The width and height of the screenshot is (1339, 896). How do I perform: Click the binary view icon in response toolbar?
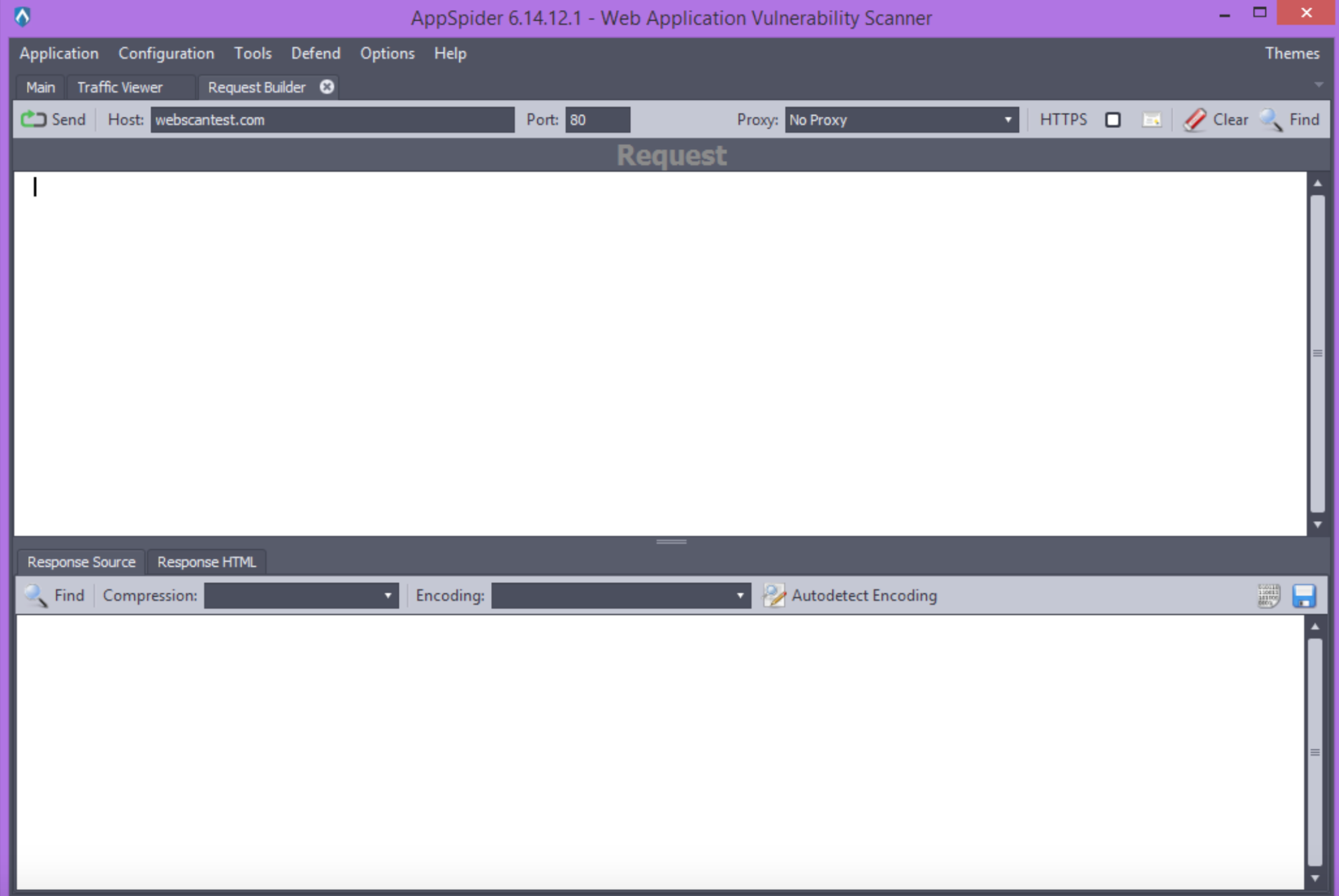(1268, 595)
